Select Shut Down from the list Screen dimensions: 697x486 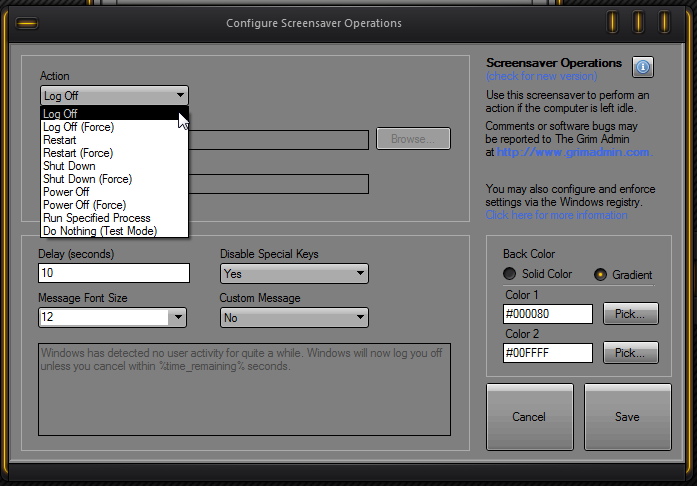[x=114, y=166]
